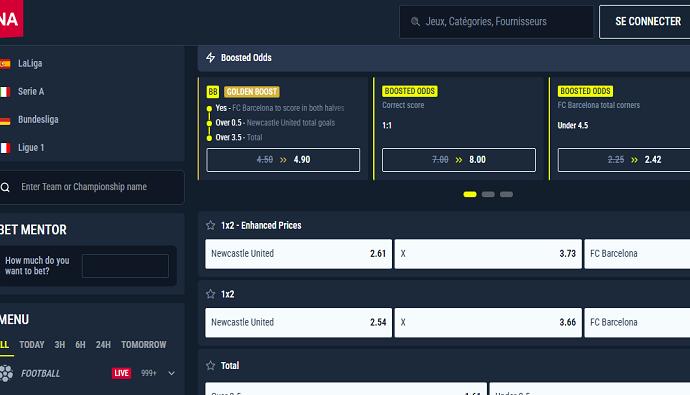Favorite the Total market star

click(x=210, y=366)
